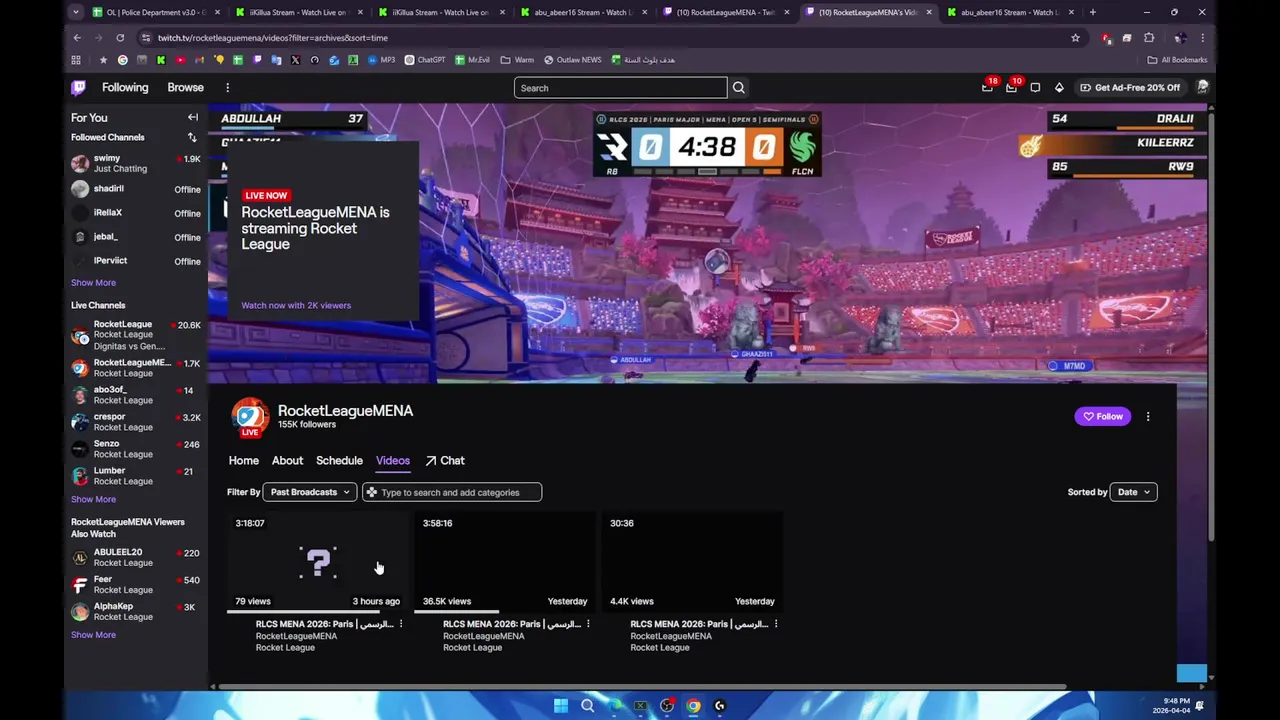Open crespor live channel in sidebar
This screenshot has height=720, width=1280.
click(136, 422)
